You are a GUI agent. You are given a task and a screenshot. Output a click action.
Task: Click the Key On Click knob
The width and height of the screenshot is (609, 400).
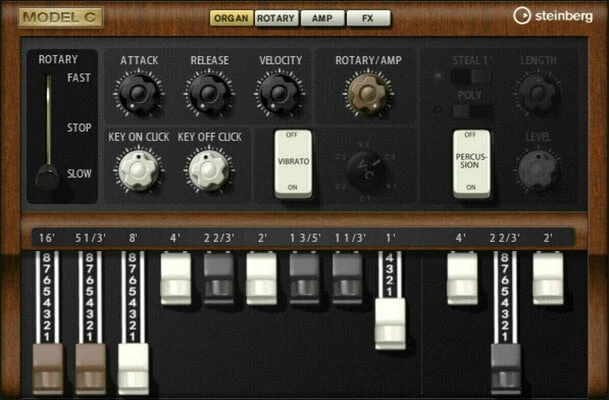click(x=138, y=169)
